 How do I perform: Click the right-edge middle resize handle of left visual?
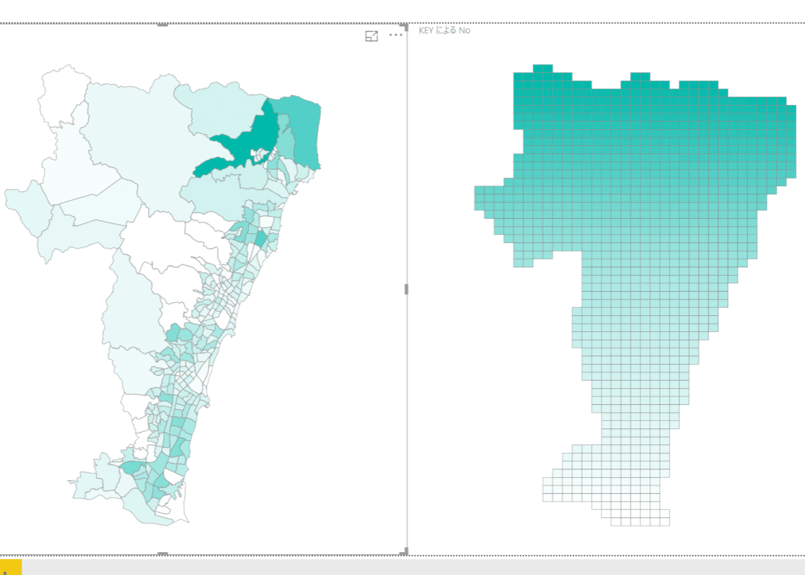[x=407, y=289]
